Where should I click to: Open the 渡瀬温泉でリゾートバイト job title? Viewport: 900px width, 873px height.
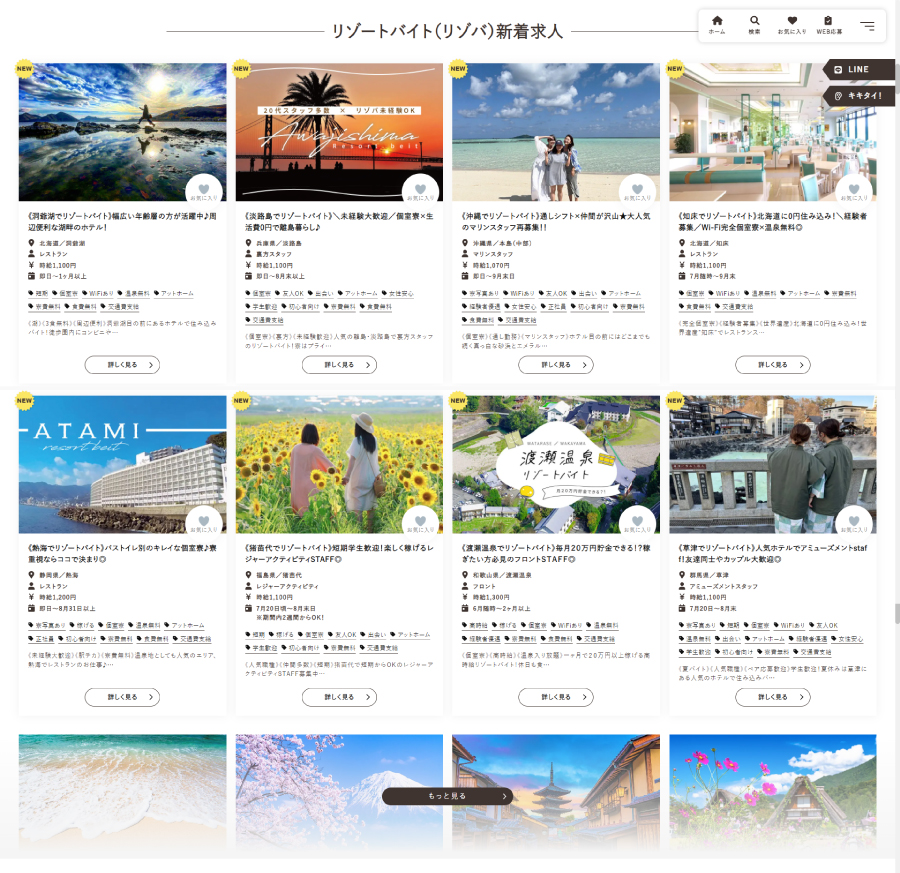click(556, 553)
